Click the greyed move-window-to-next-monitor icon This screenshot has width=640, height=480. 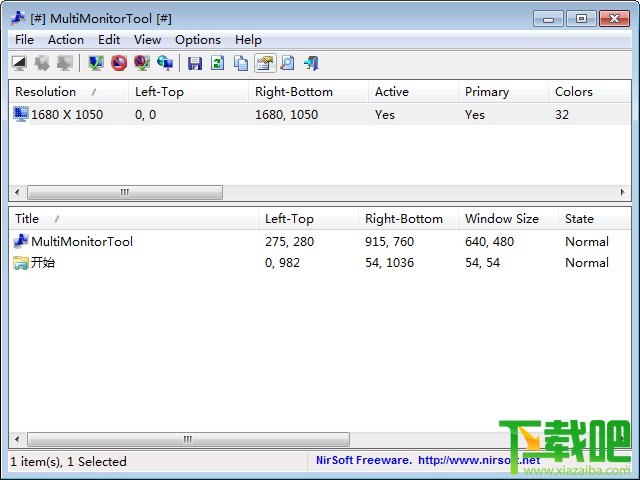pyautogui.click(x=42, y=63)
